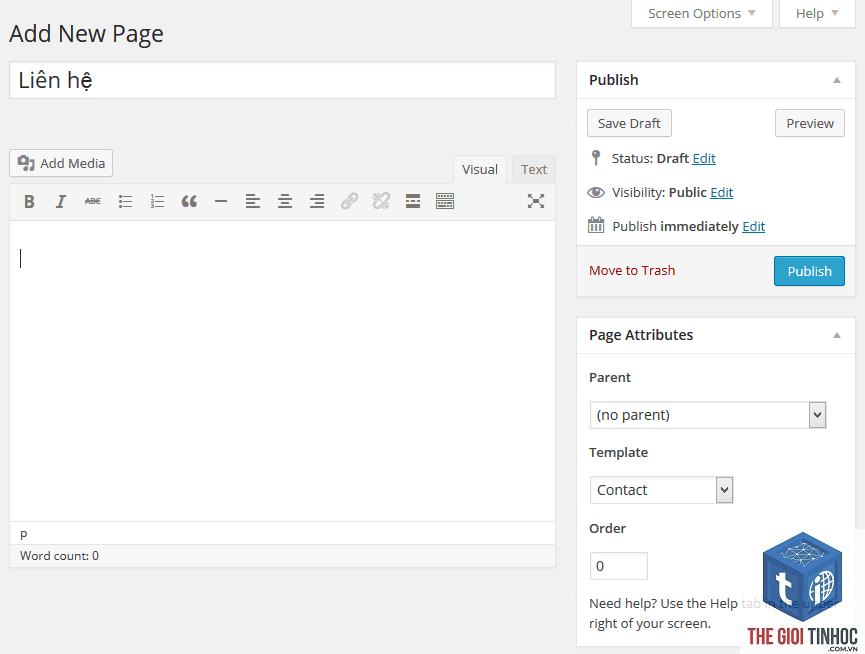Image resolution: width=865 pixels, height=654 pixels.
Task: Click into the Order number field
Action: (618, 566)
